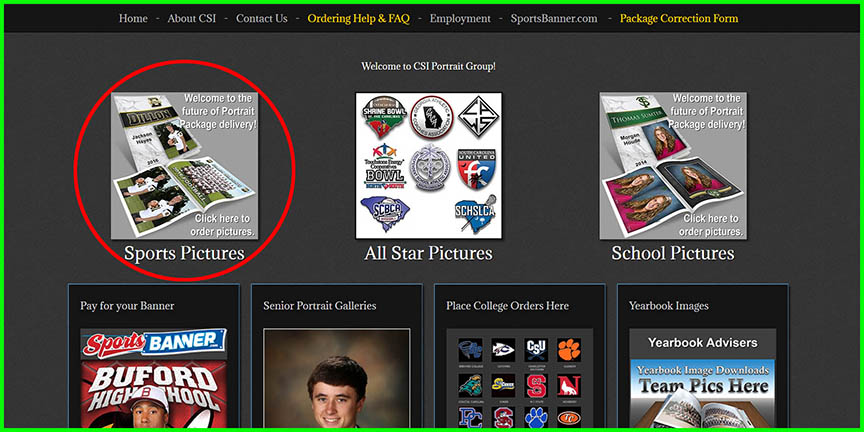Select the Coastal Carolina Chanticleer logo
The width and height of the screenshot is (864, 432).
[471, 386]
